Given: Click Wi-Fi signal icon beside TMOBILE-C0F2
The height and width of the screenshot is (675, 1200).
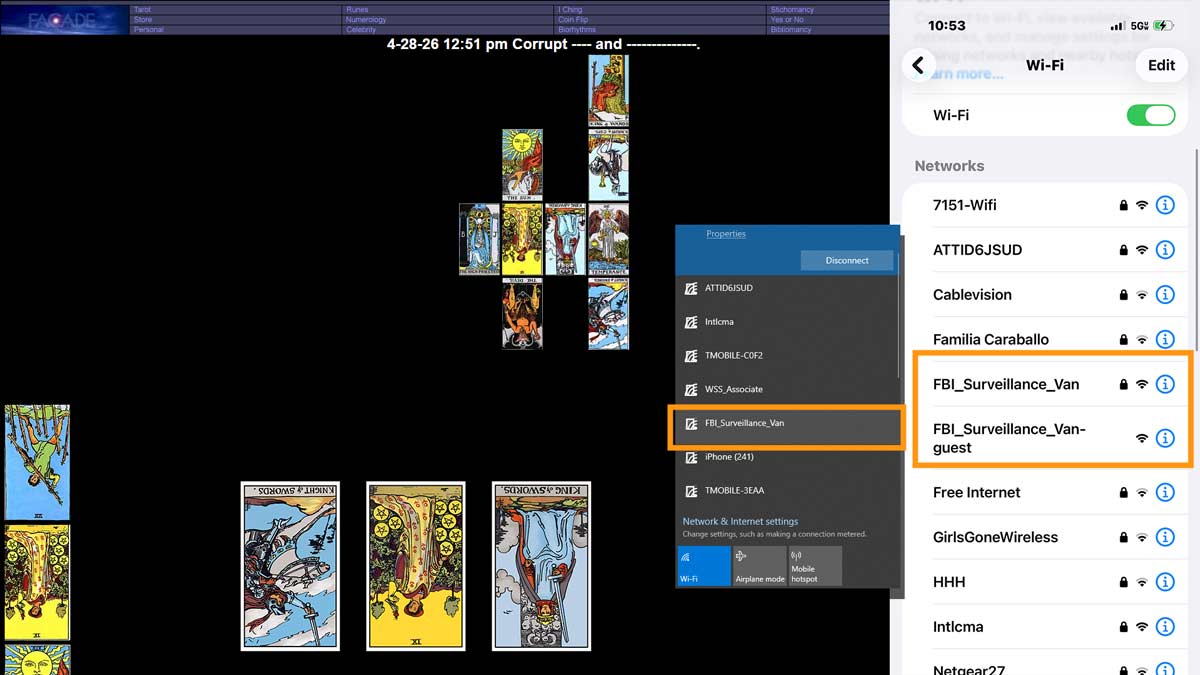Looking at the screenshot, I should tap(690, 356).
